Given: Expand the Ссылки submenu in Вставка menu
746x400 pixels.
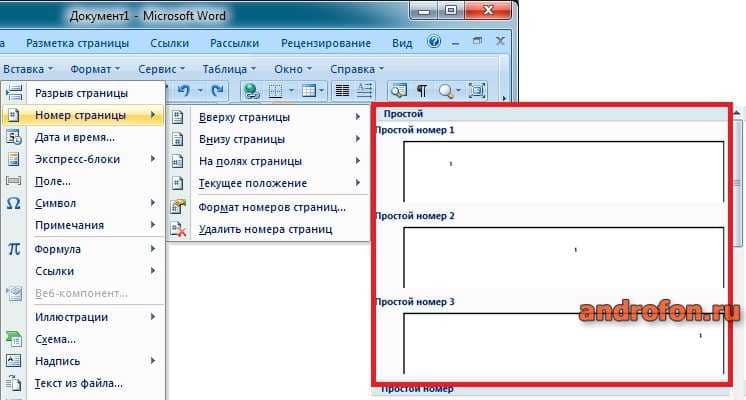Looking at the screenshot, I should click(x=83, y=271).
